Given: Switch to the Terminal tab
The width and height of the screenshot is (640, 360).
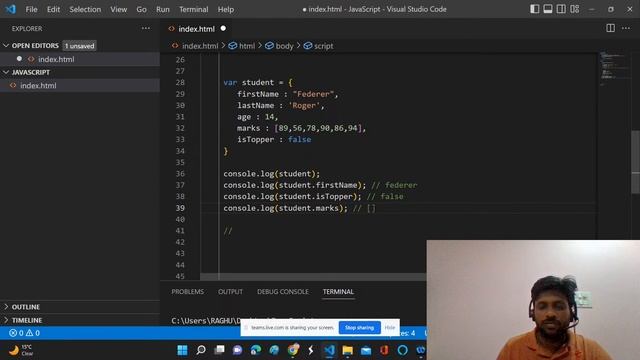Looking at the screenshot, I should click(338, 292).
